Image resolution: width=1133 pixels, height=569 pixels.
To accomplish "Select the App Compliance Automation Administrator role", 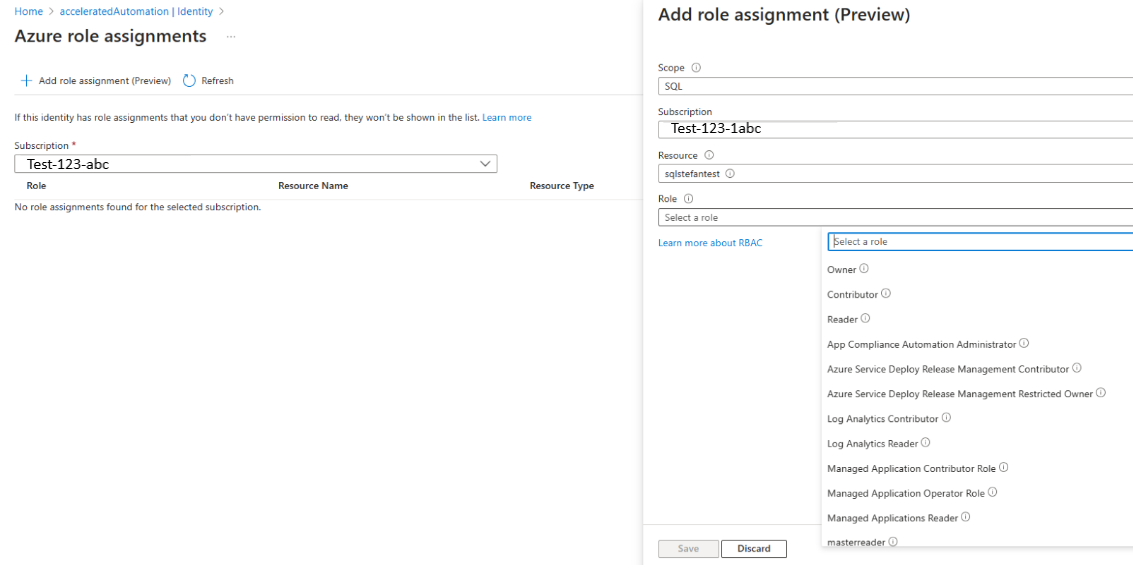I will click(x=921, y=345).
